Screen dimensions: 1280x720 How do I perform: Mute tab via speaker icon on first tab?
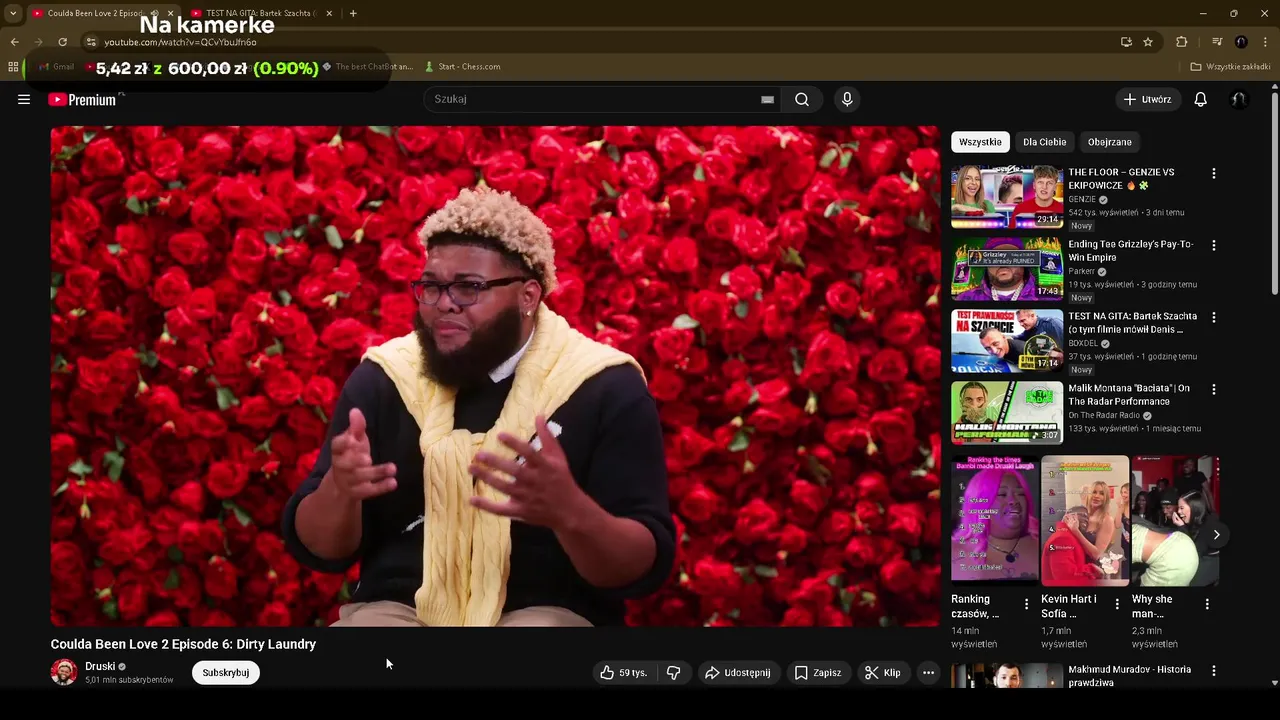(x=154, y=13)
